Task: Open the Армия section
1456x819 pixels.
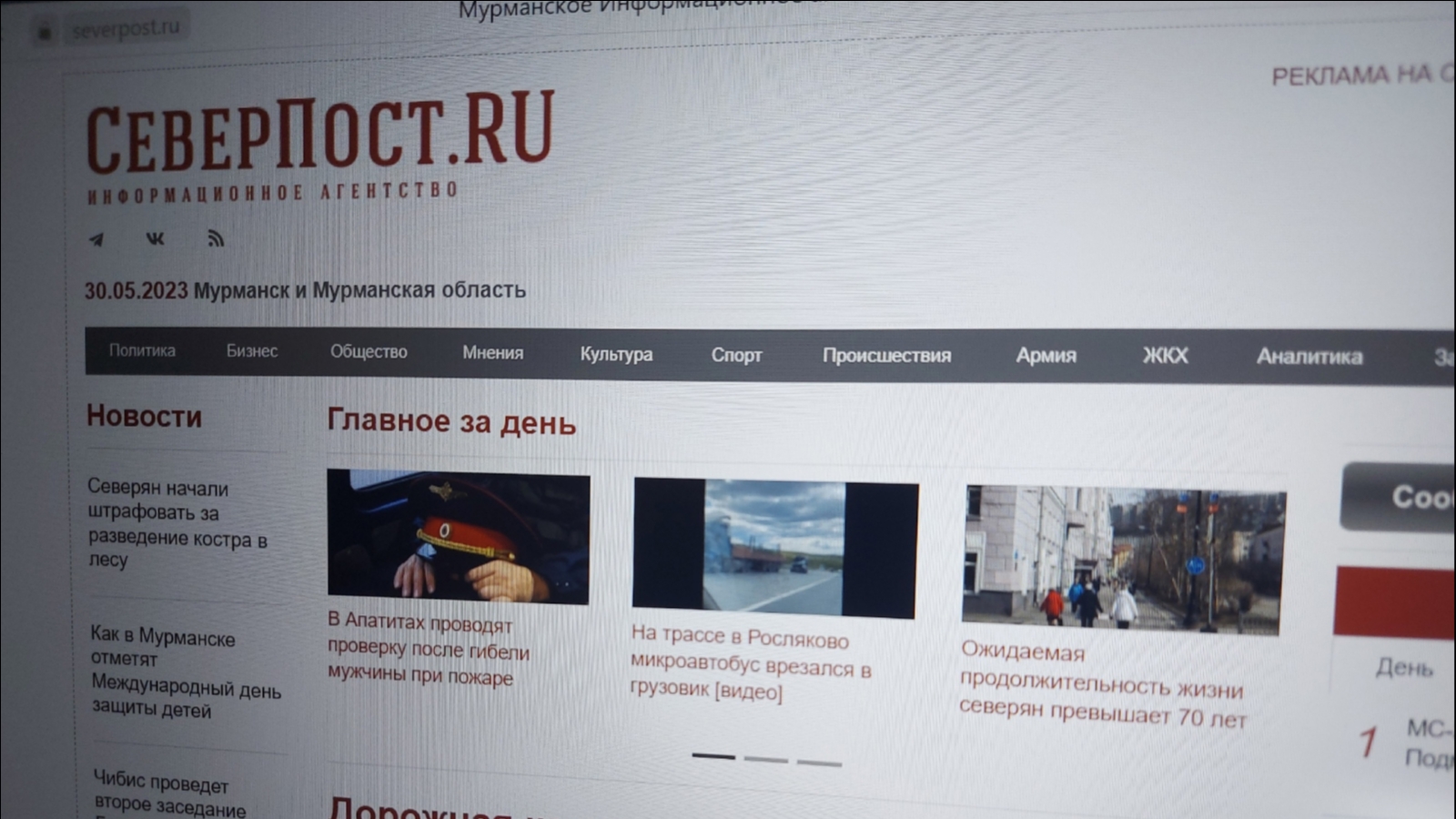Action: click(x=1046, y=356)
